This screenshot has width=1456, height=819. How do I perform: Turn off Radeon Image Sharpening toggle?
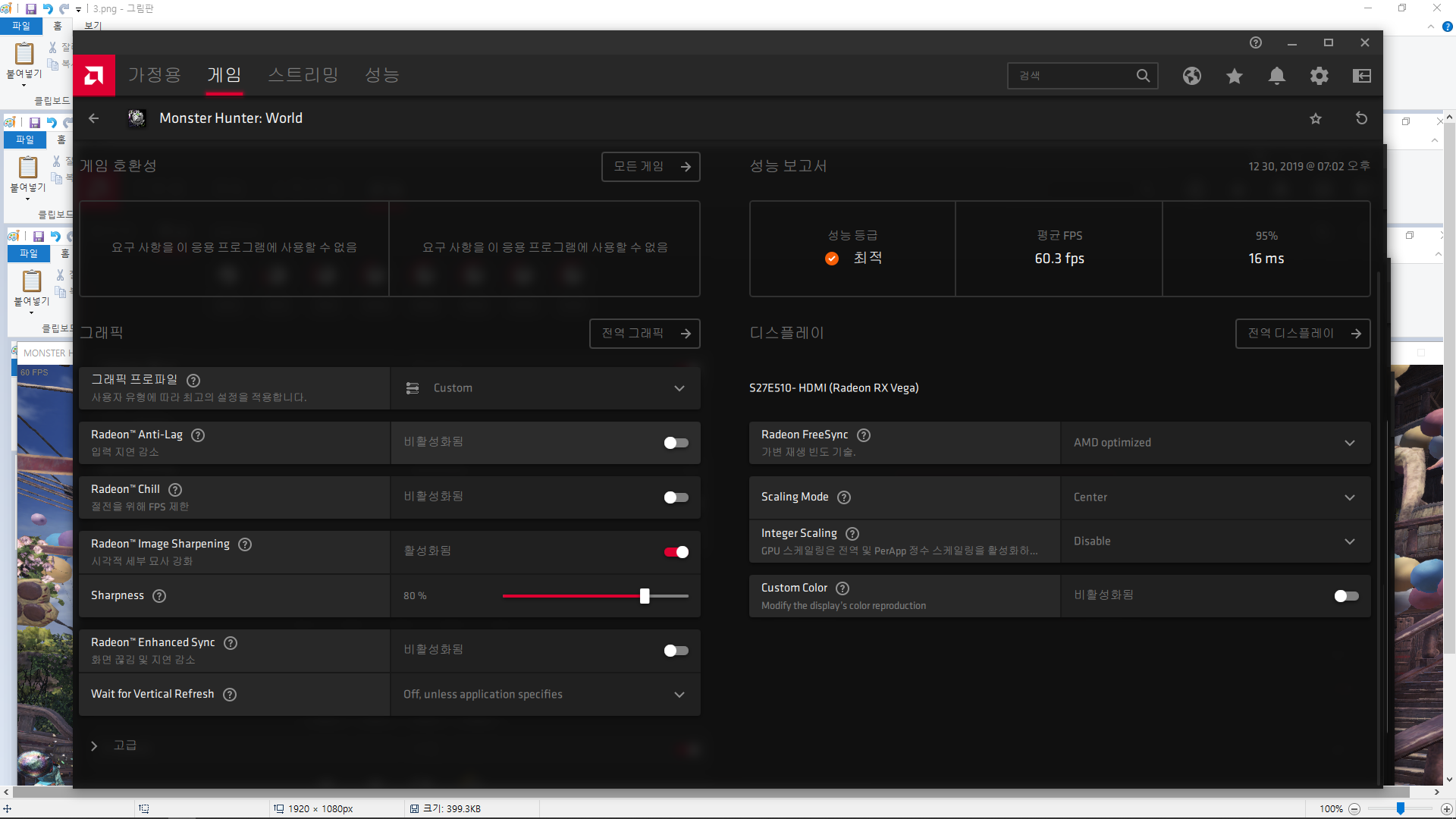click(676, 552)
